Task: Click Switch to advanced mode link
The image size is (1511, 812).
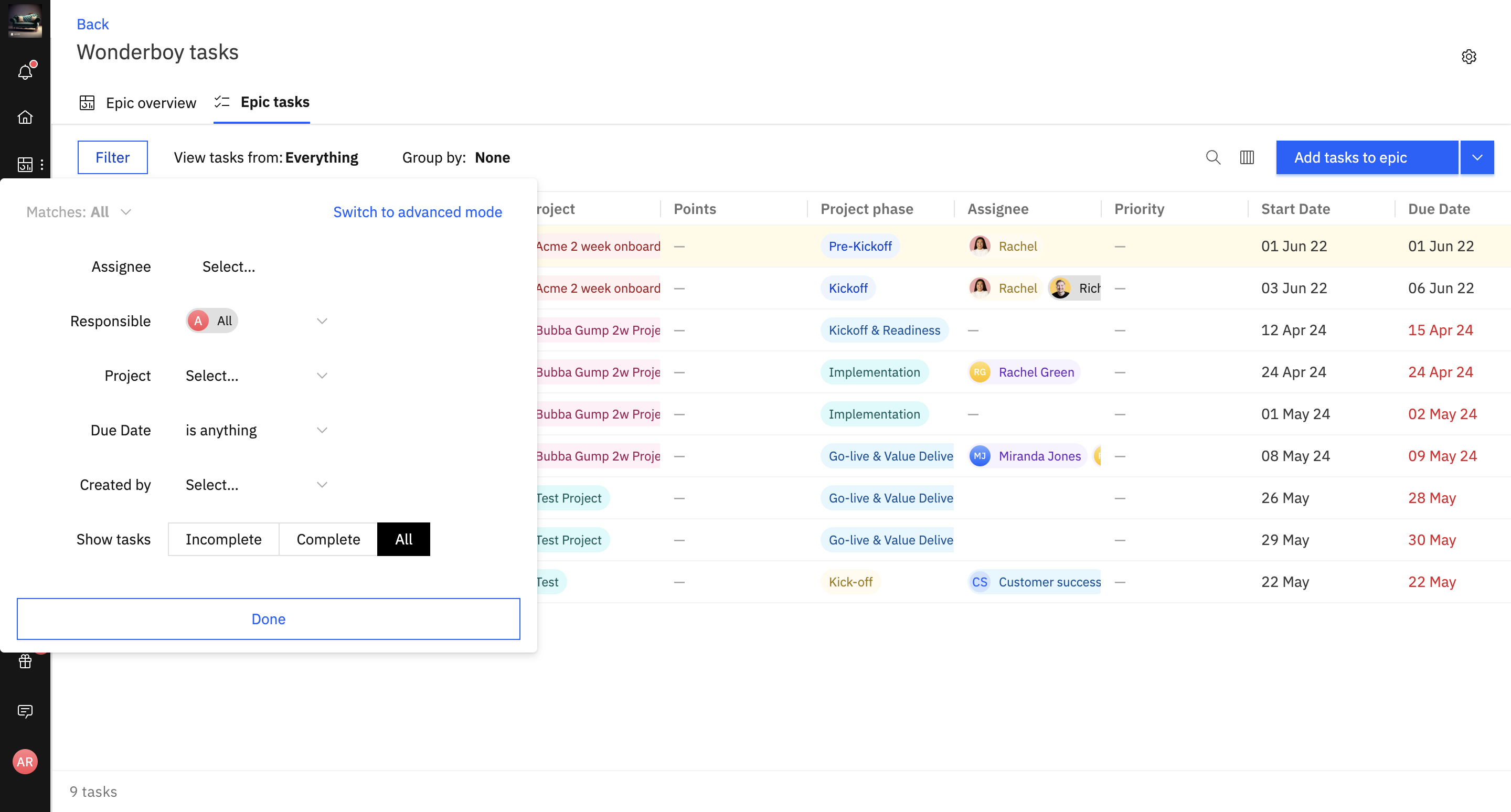Action: [417, 211]
